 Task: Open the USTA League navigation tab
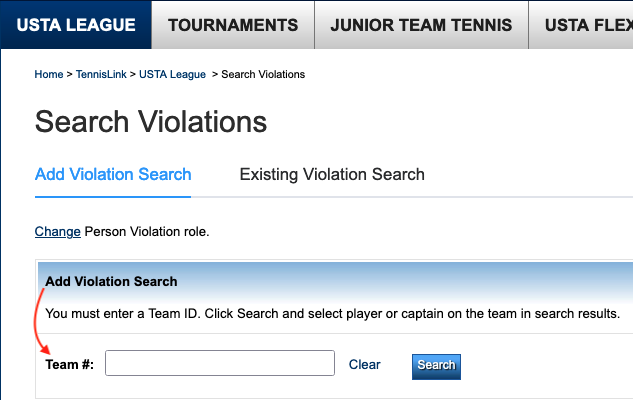click(x=76, y=25)
